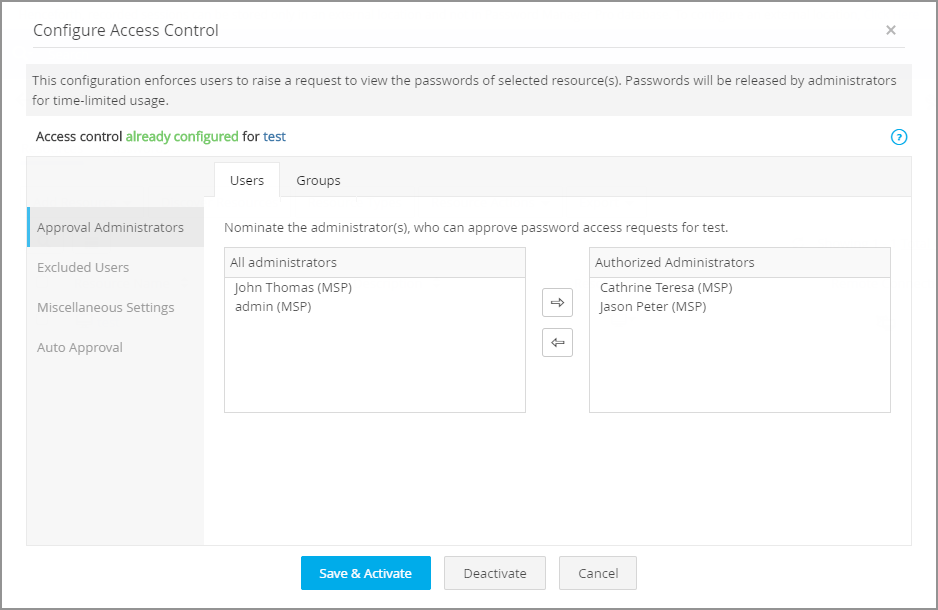
Task: Select Cathrine Teresa (MSP) in authorized list
Action: pyautogui.click(x=666, y=287)
